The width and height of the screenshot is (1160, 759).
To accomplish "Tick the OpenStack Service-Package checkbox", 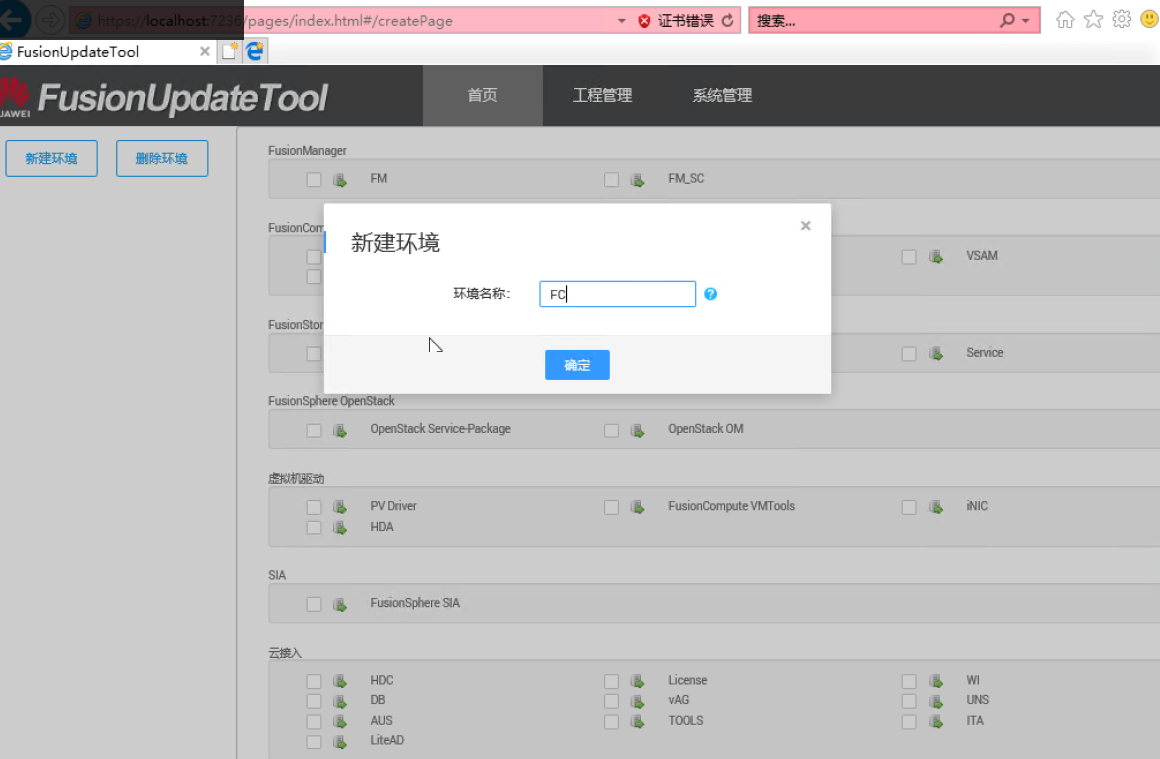I will (x=314, y=431).
